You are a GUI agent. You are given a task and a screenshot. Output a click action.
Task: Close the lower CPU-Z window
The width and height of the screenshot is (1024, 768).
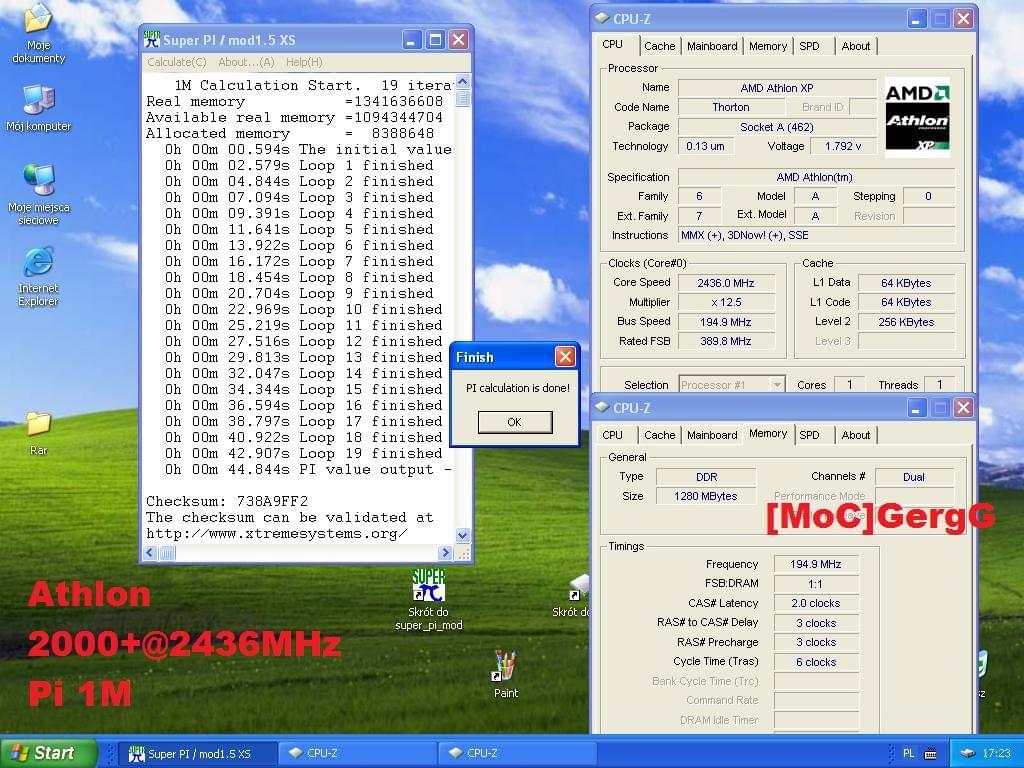963,408
